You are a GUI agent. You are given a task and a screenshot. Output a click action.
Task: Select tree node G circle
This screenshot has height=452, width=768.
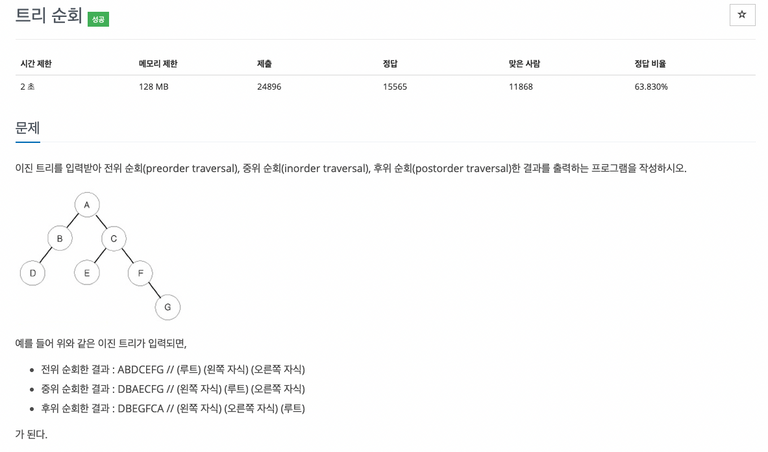click(168, 307)
